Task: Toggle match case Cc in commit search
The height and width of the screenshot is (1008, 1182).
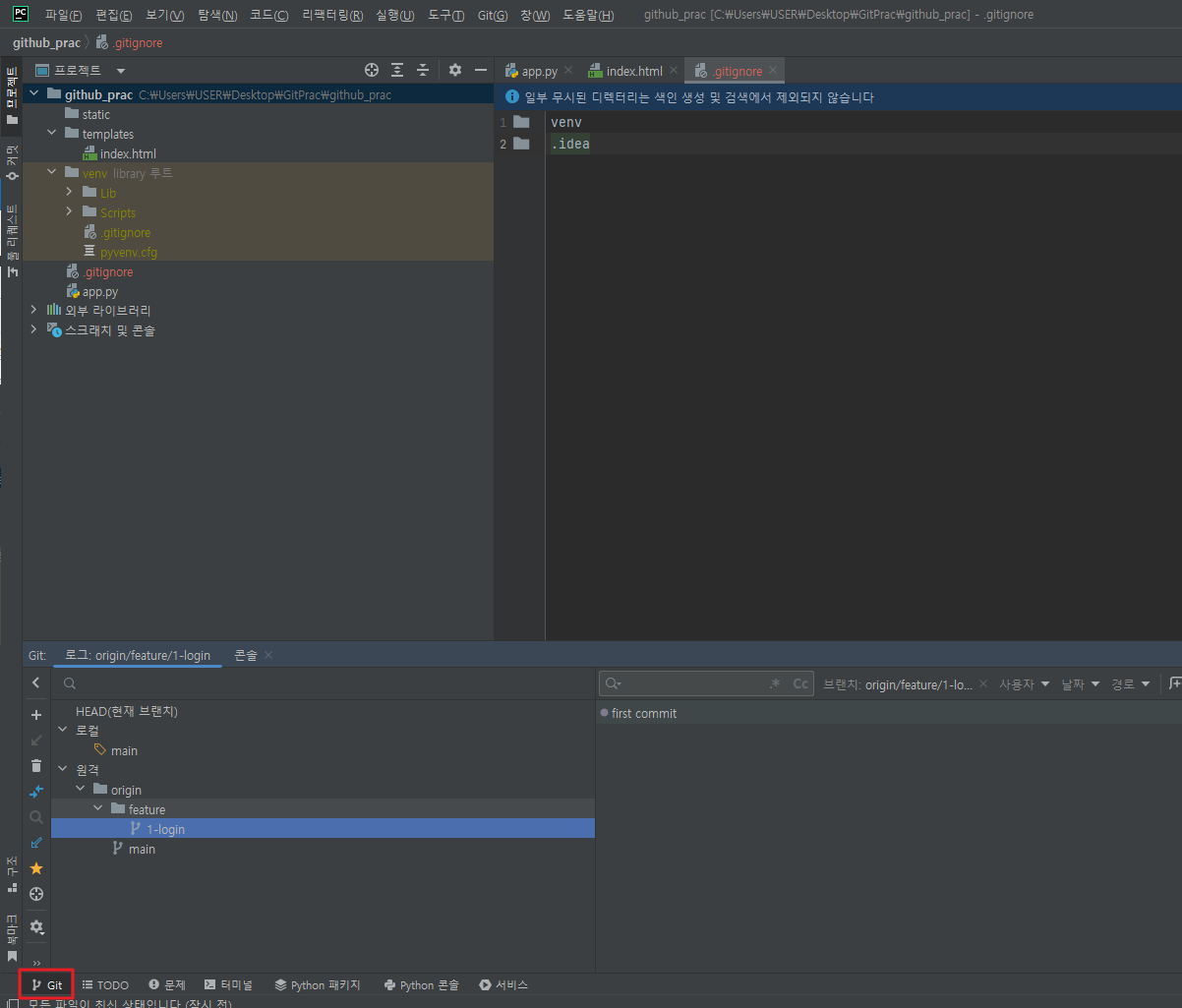Action: point(800,683)
